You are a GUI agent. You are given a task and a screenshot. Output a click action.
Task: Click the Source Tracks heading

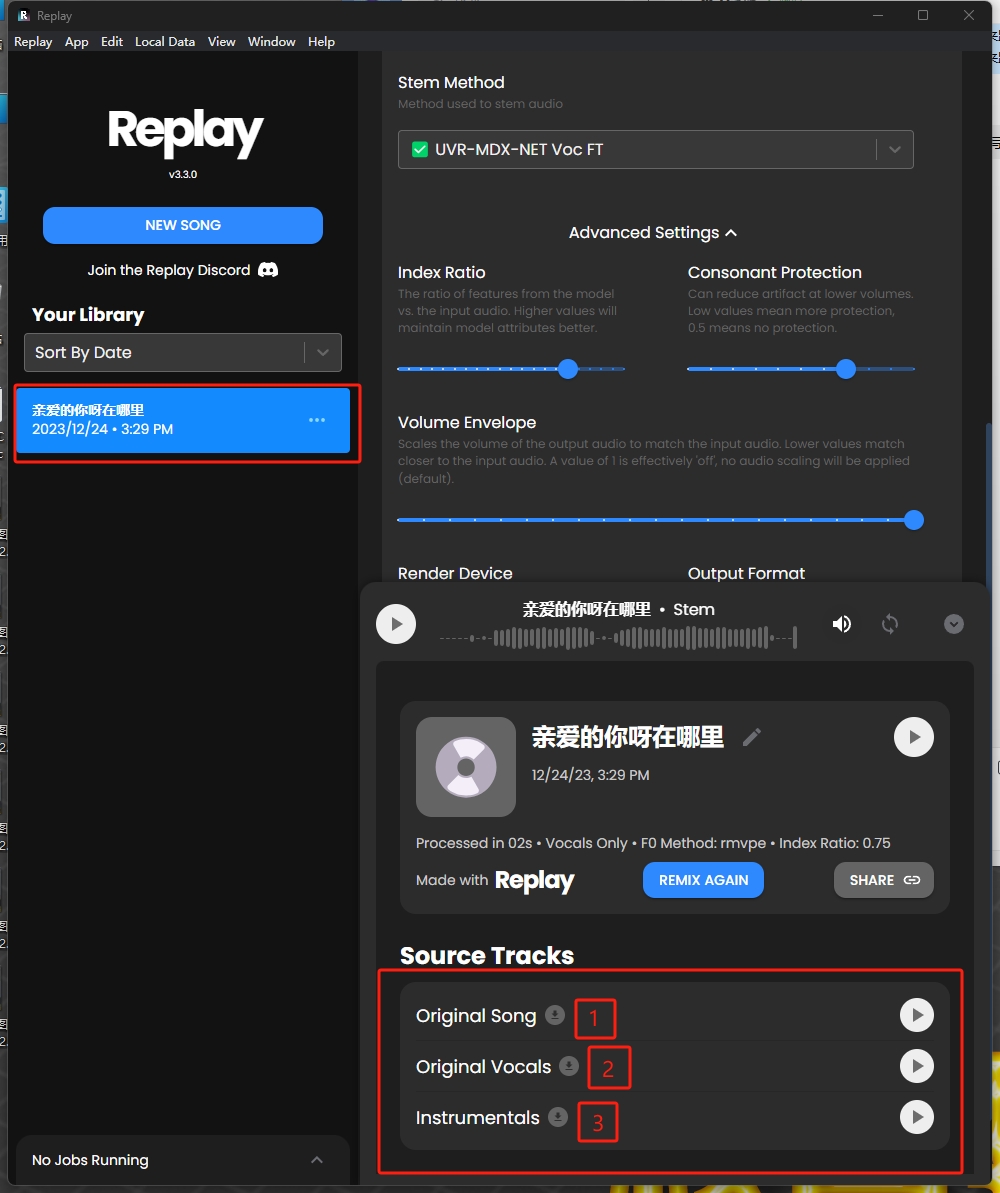coord(487,956)
